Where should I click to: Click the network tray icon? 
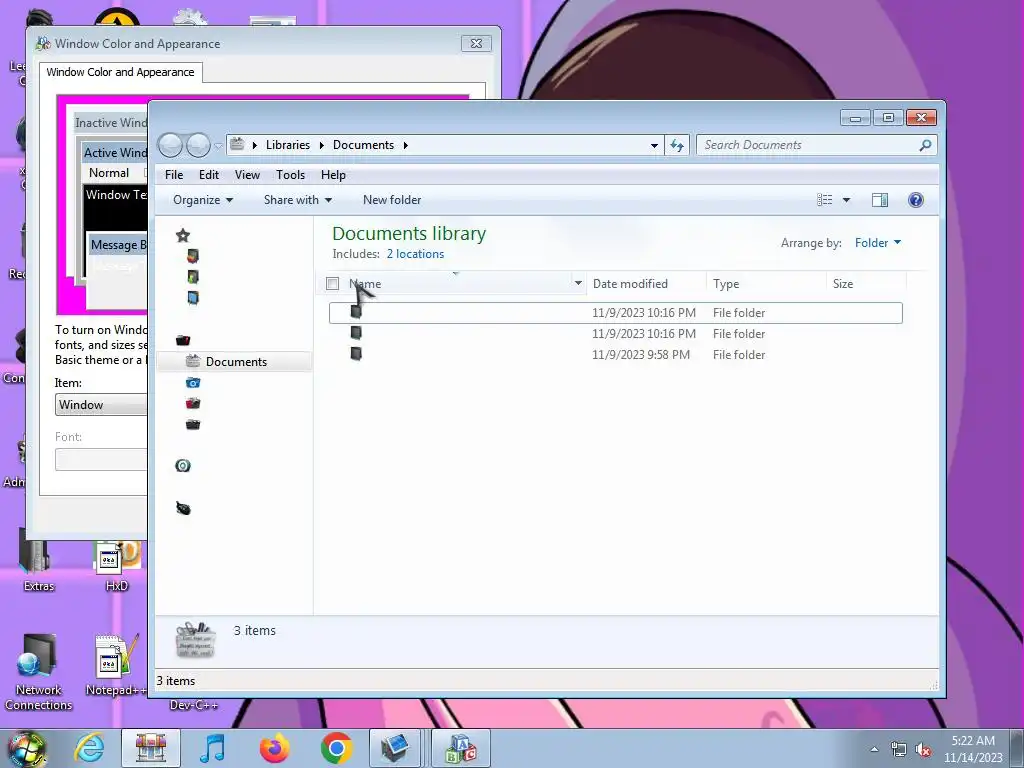pos(899,750)
